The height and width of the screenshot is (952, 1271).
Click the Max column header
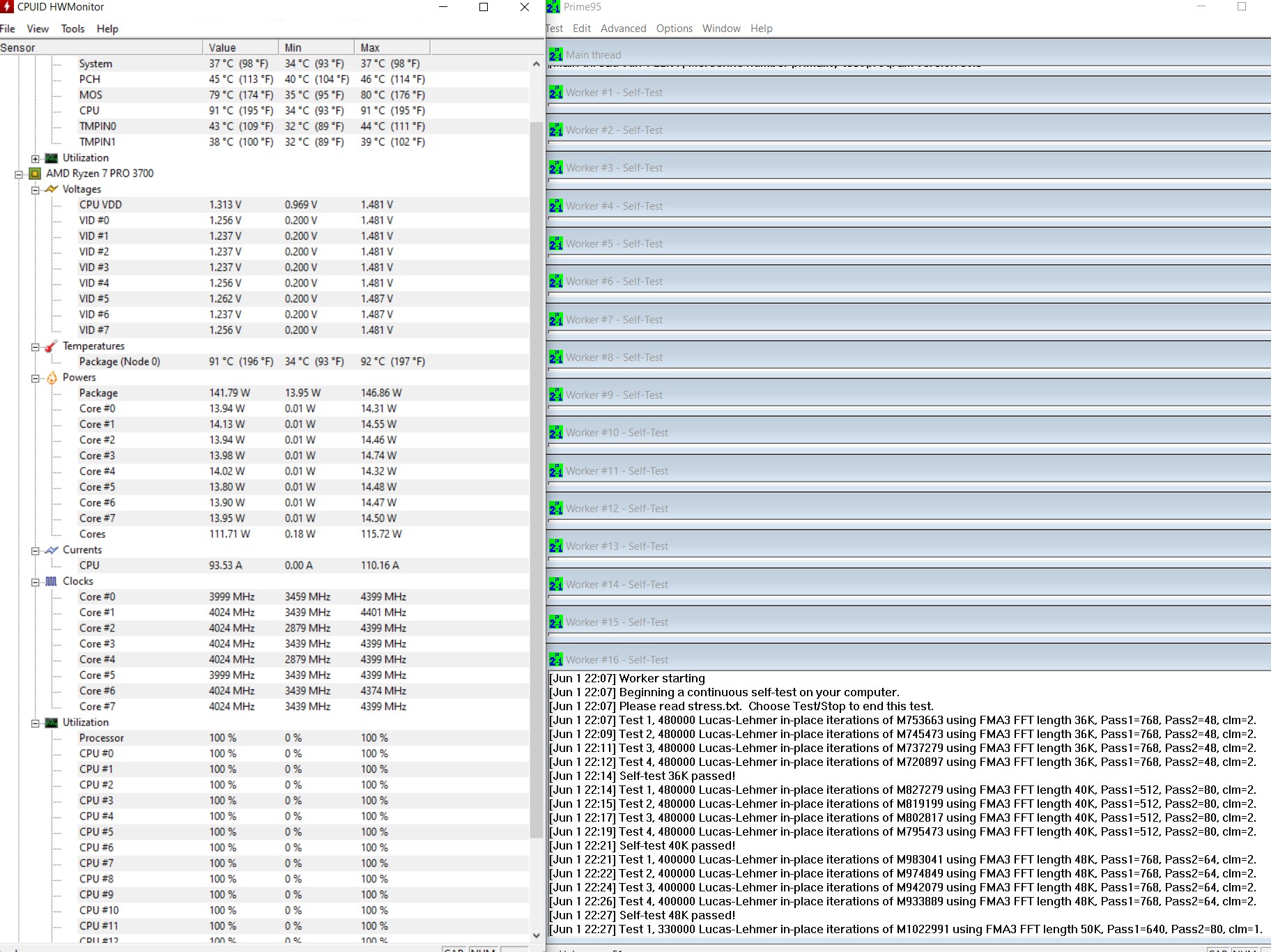(x=392, y=47)
